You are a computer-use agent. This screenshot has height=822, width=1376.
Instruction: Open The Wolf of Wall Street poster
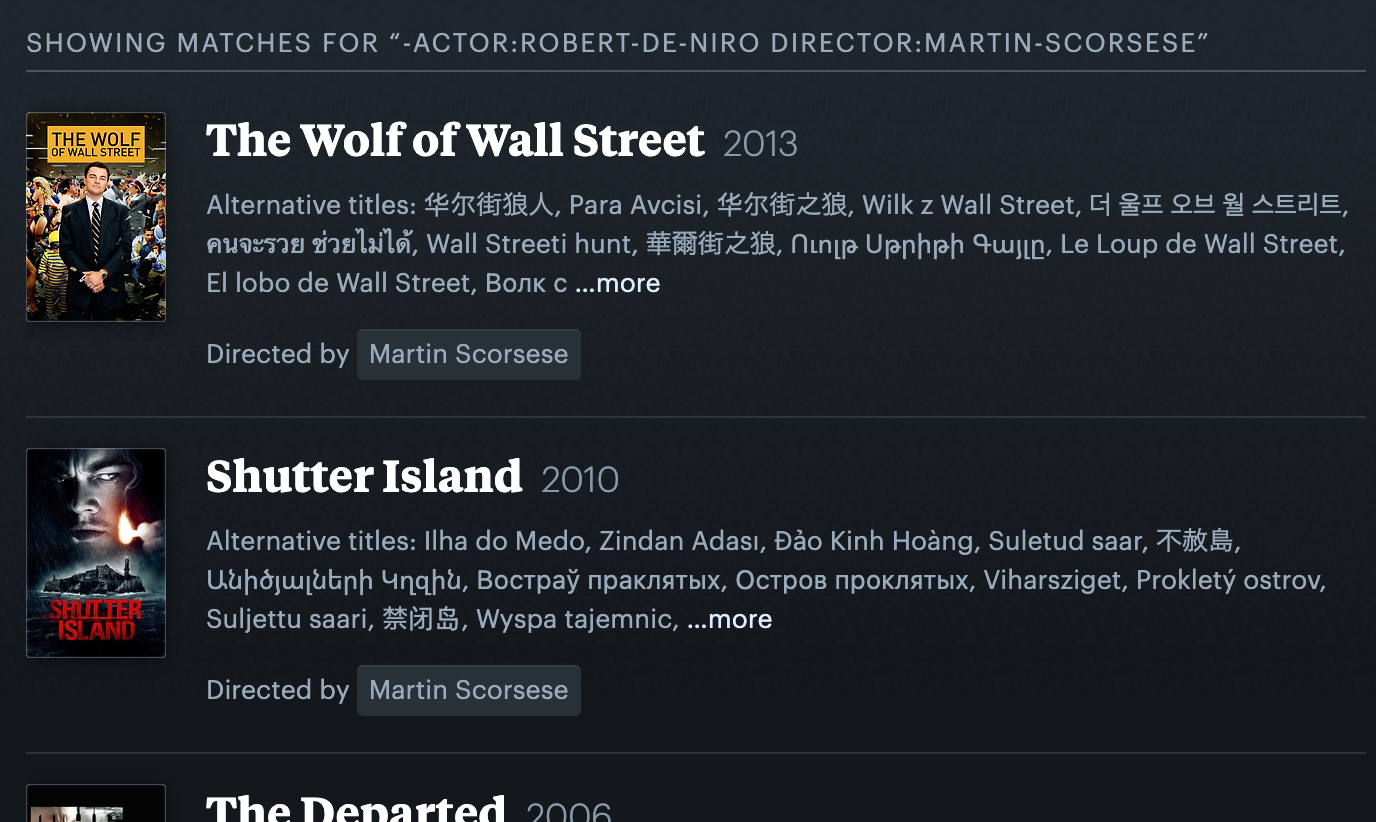coord(96,217)
